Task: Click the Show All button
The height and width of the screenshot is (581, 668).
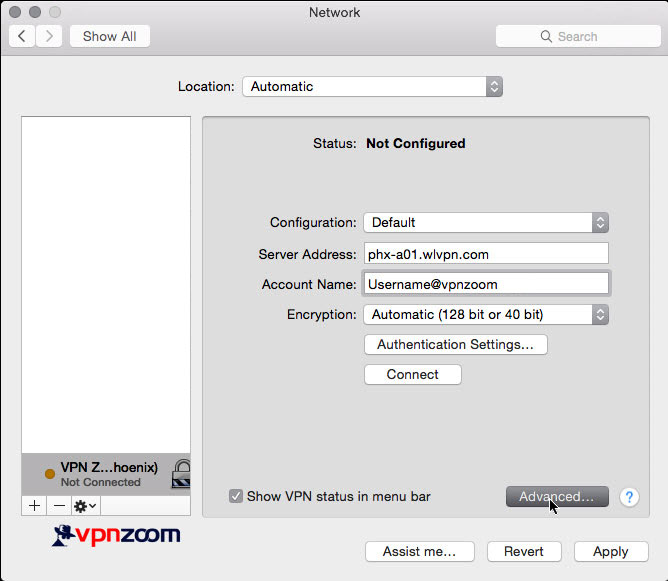Action: 109,36
